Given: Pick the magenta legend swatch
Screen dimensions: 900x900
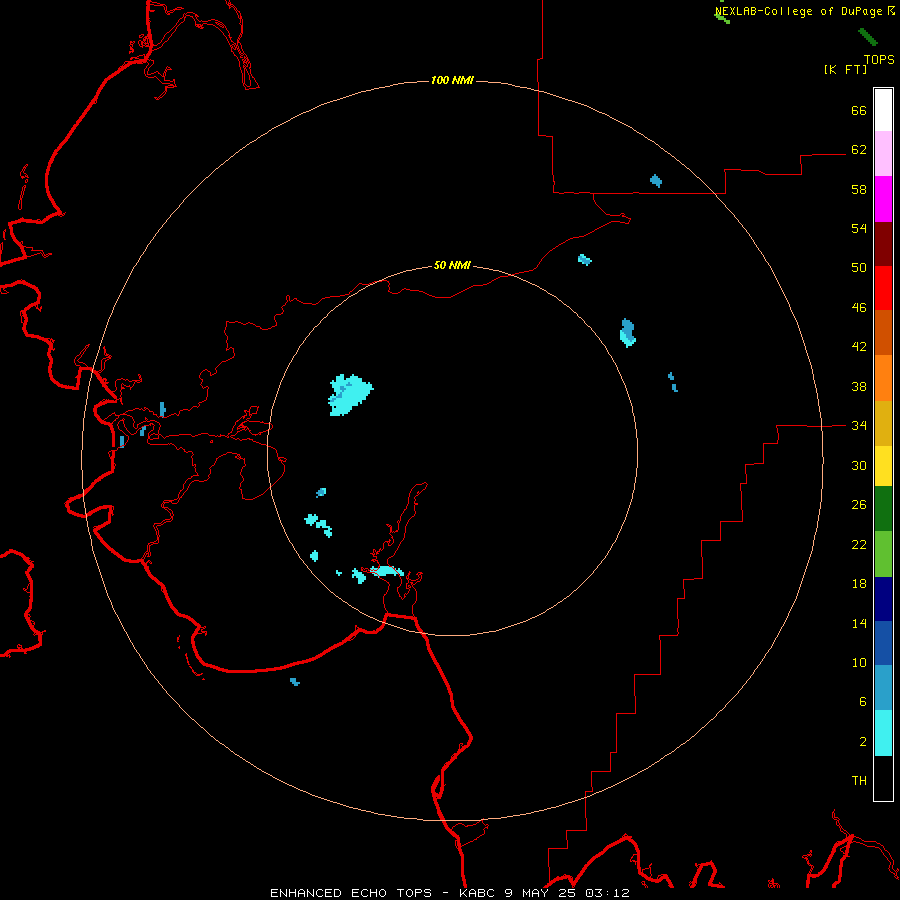Looking at the screenshot, I should tap(883, 199).
